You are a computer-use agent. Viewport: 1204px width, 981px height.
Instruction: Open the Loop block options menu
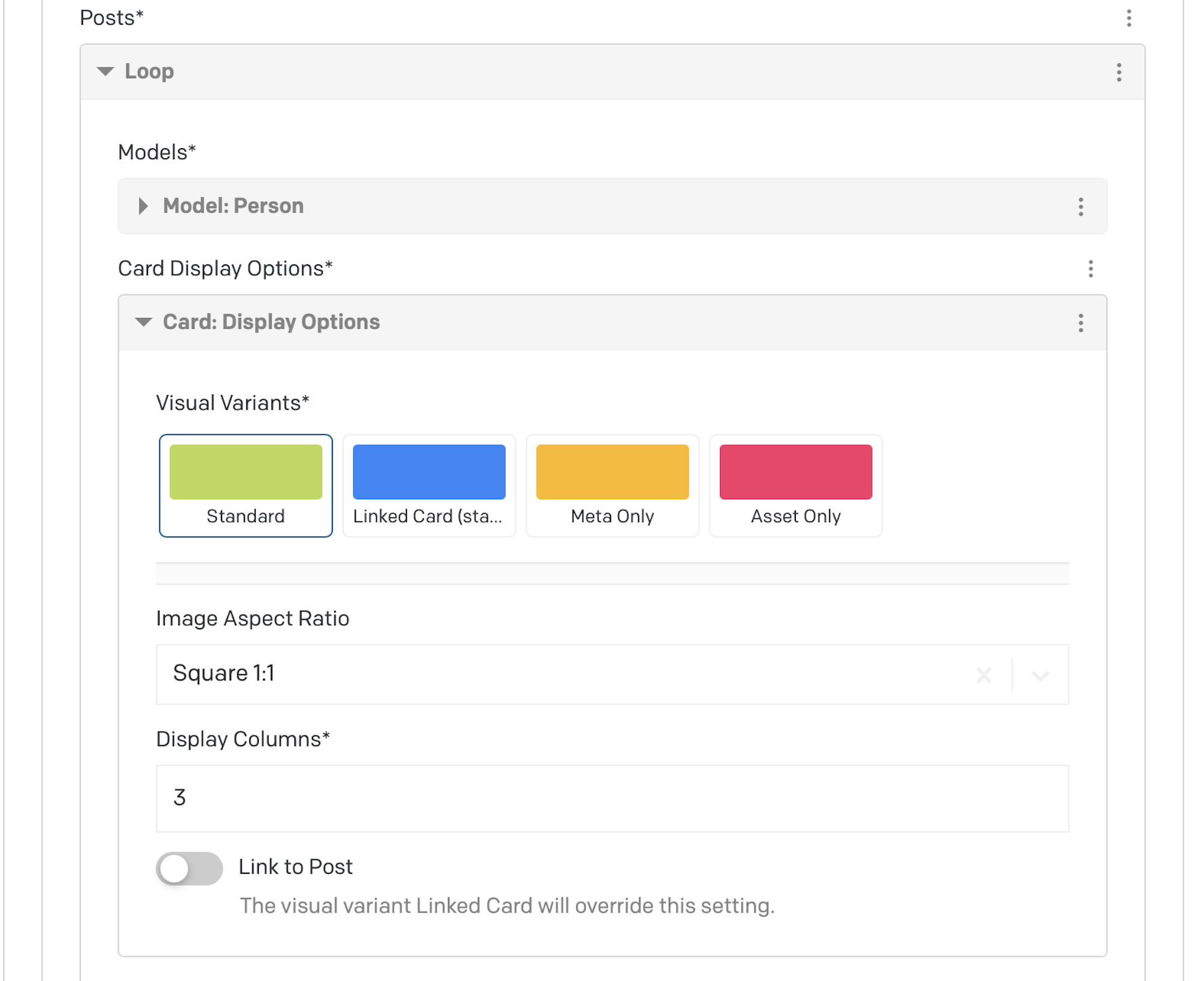click(x=1119, y=72)
